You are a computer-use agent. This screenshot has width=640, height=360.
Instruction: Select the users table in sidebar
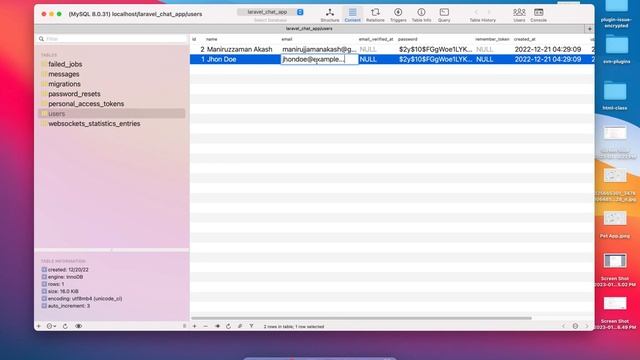pyautogui.click(x=112, y=113)
